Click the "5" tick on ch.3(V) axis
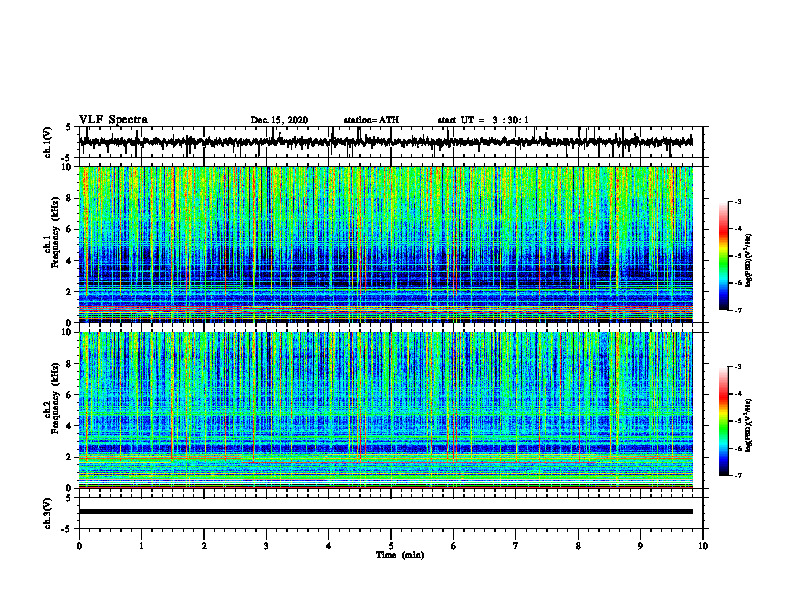The width and height of the screenshot is (792, 612). coord(69,498)
